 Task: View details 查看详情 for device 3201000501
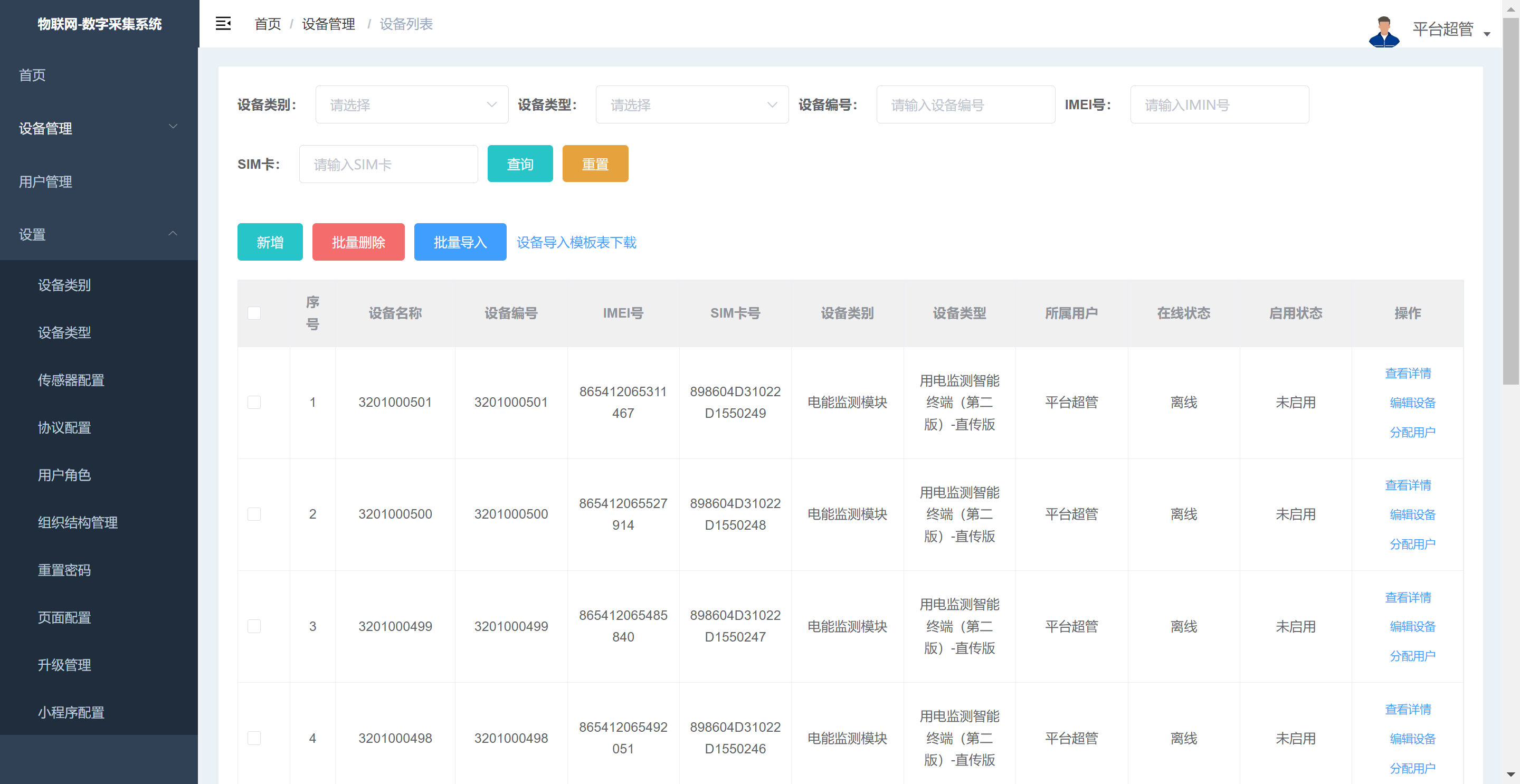[x=1408, y=373]
